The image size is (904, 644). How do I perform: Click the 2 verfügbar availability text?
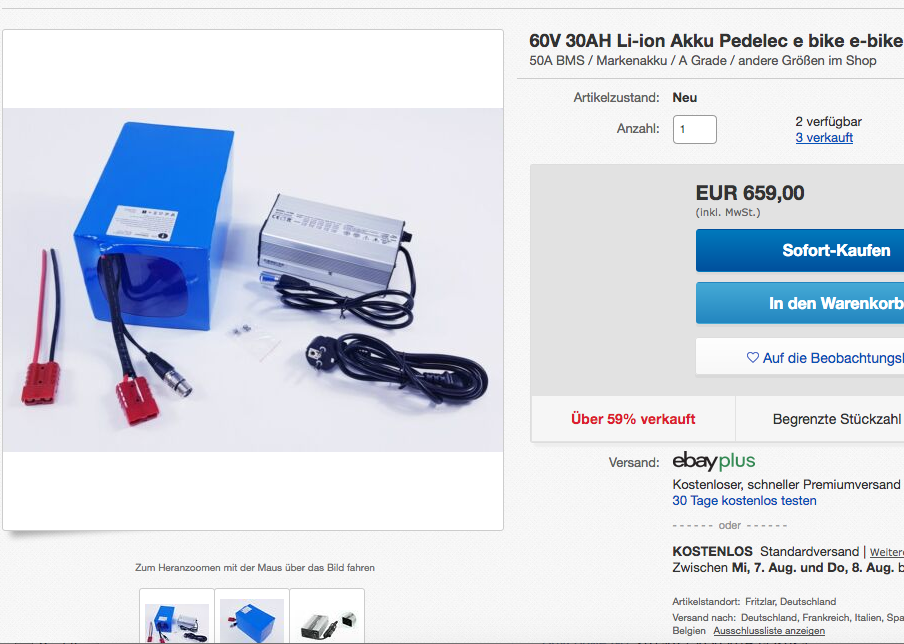tap(828, 122)
